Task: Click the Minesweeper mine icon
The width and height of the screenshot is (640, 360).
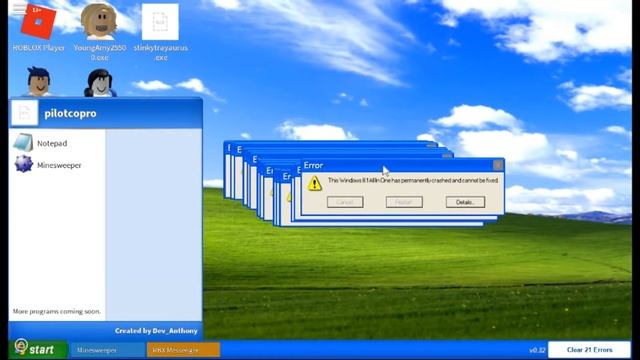Action: pos(23,164)
